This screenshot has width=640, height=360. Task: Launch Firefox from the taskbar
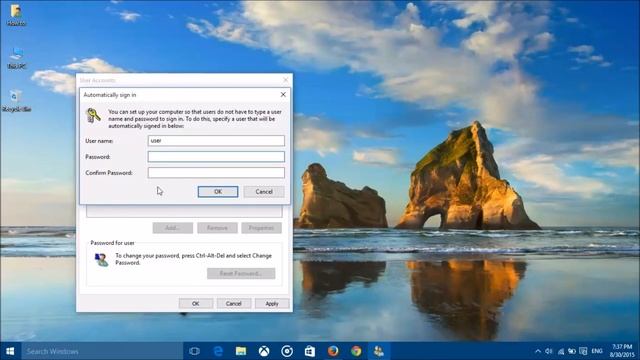333,351
